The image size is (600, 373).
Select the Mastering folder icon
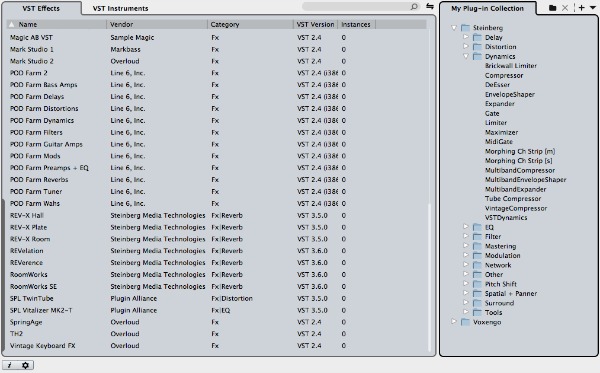click(477, 246)
